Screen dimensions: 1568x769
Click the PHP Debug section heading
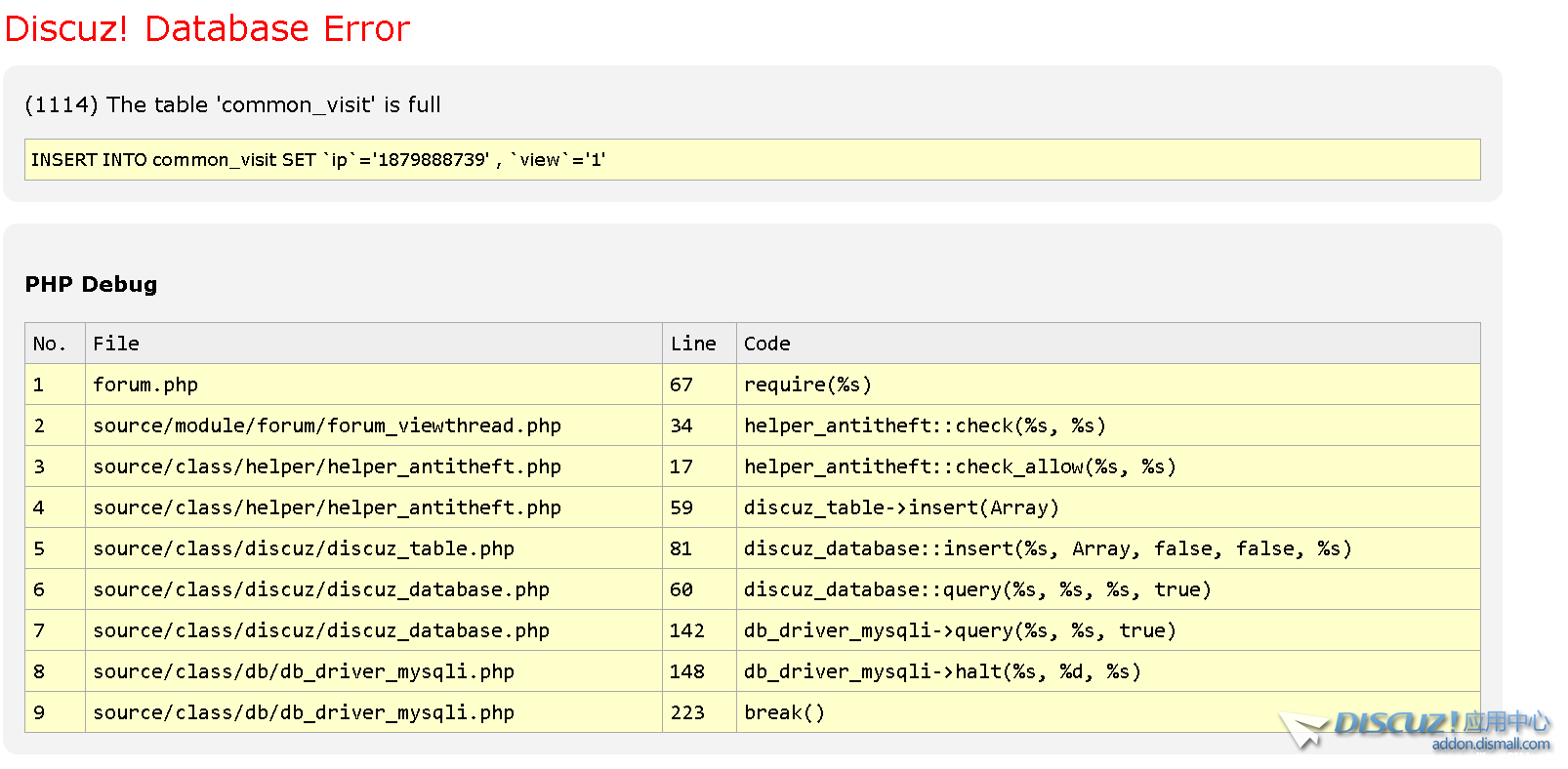[91, 284]
